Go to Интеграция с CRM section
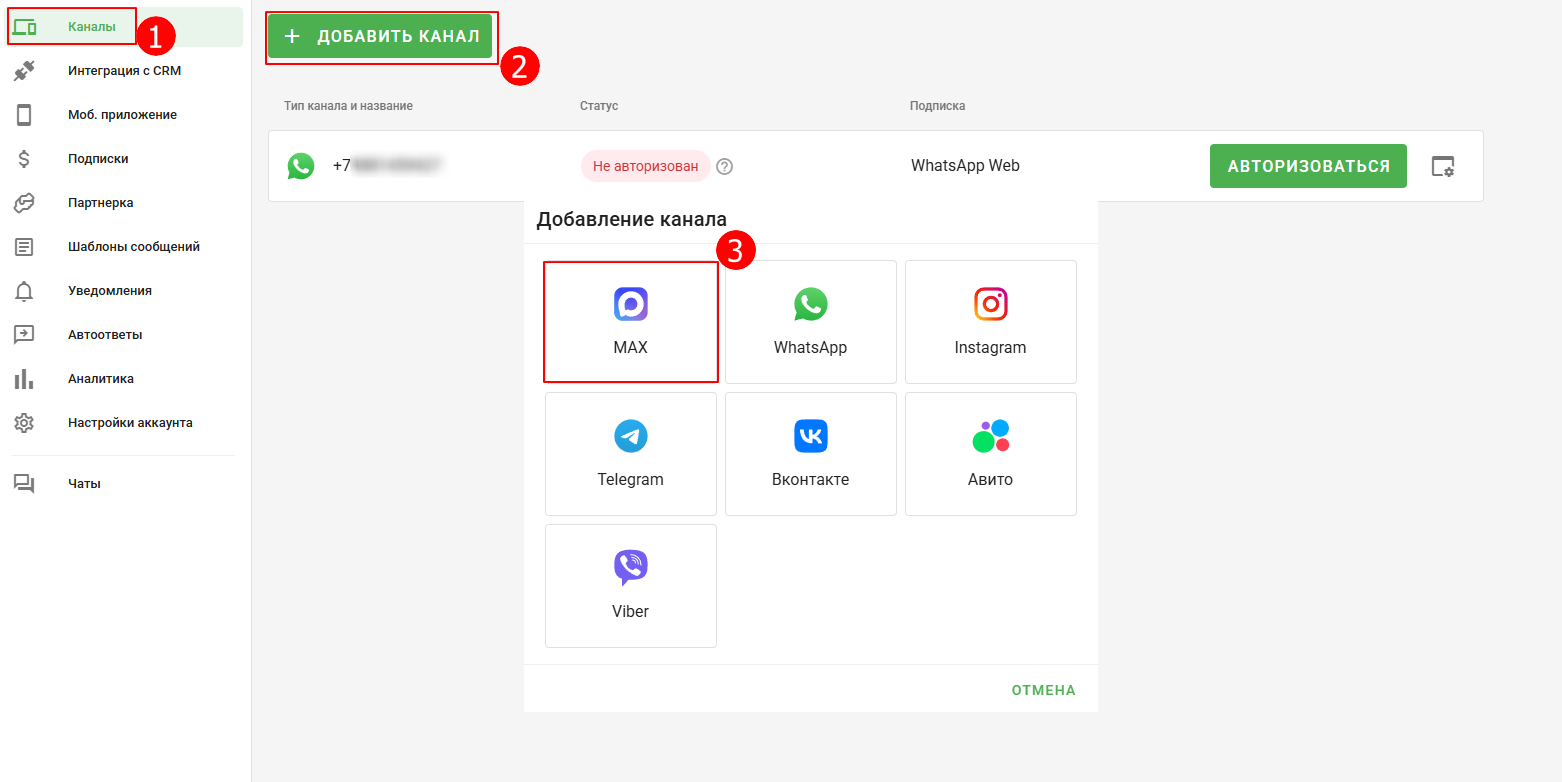This screenshot has width=1562, height=782. 124,71
